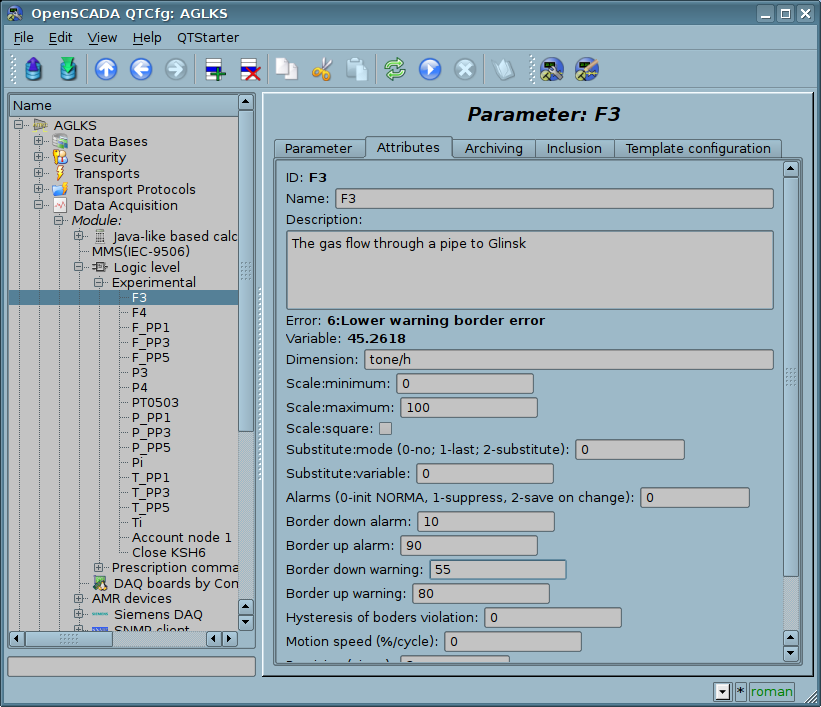The height and width of the screenshot is (707, 821).
Task: Click the Siemens DAQ logo icon
Action: 100,614
